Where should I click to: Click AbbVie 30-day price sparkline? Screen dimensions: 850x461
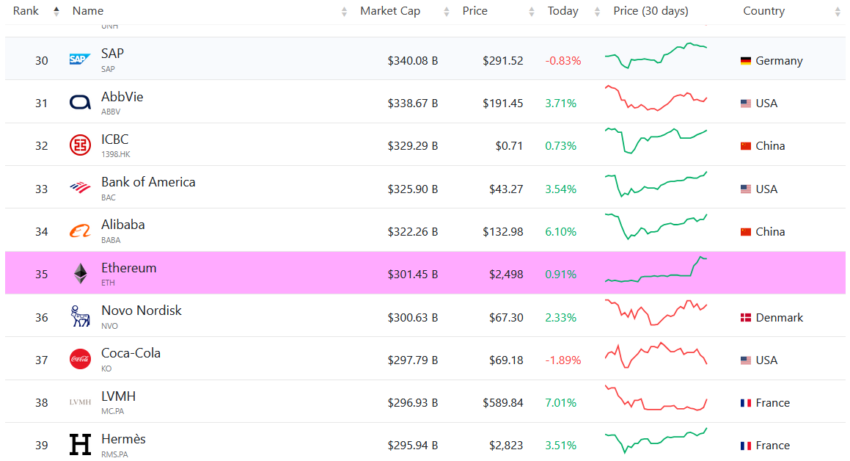click(x=656, y=98)
